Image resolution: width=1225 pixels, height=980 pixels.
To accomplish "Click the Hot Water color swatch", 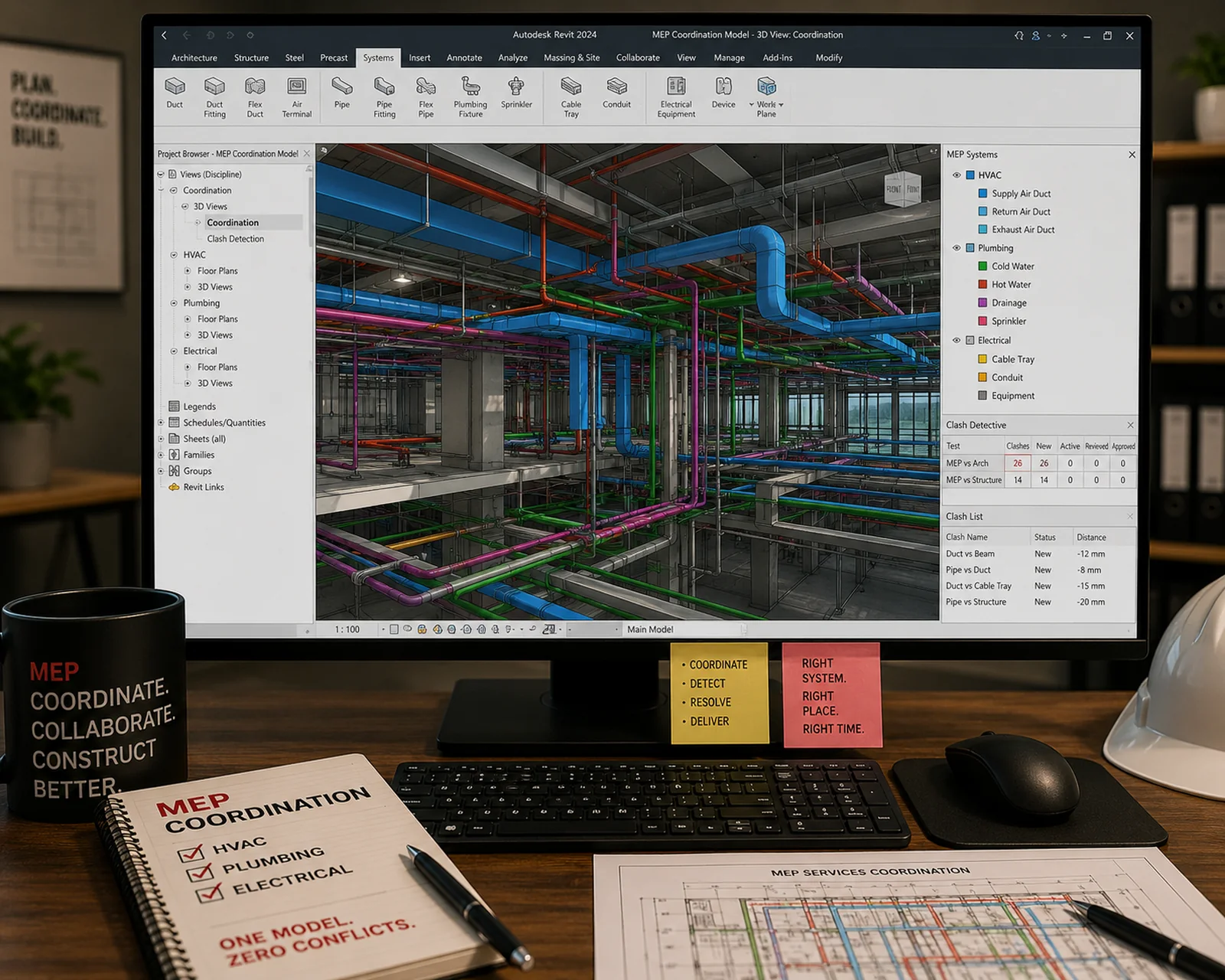I will (x=983, y=285).
